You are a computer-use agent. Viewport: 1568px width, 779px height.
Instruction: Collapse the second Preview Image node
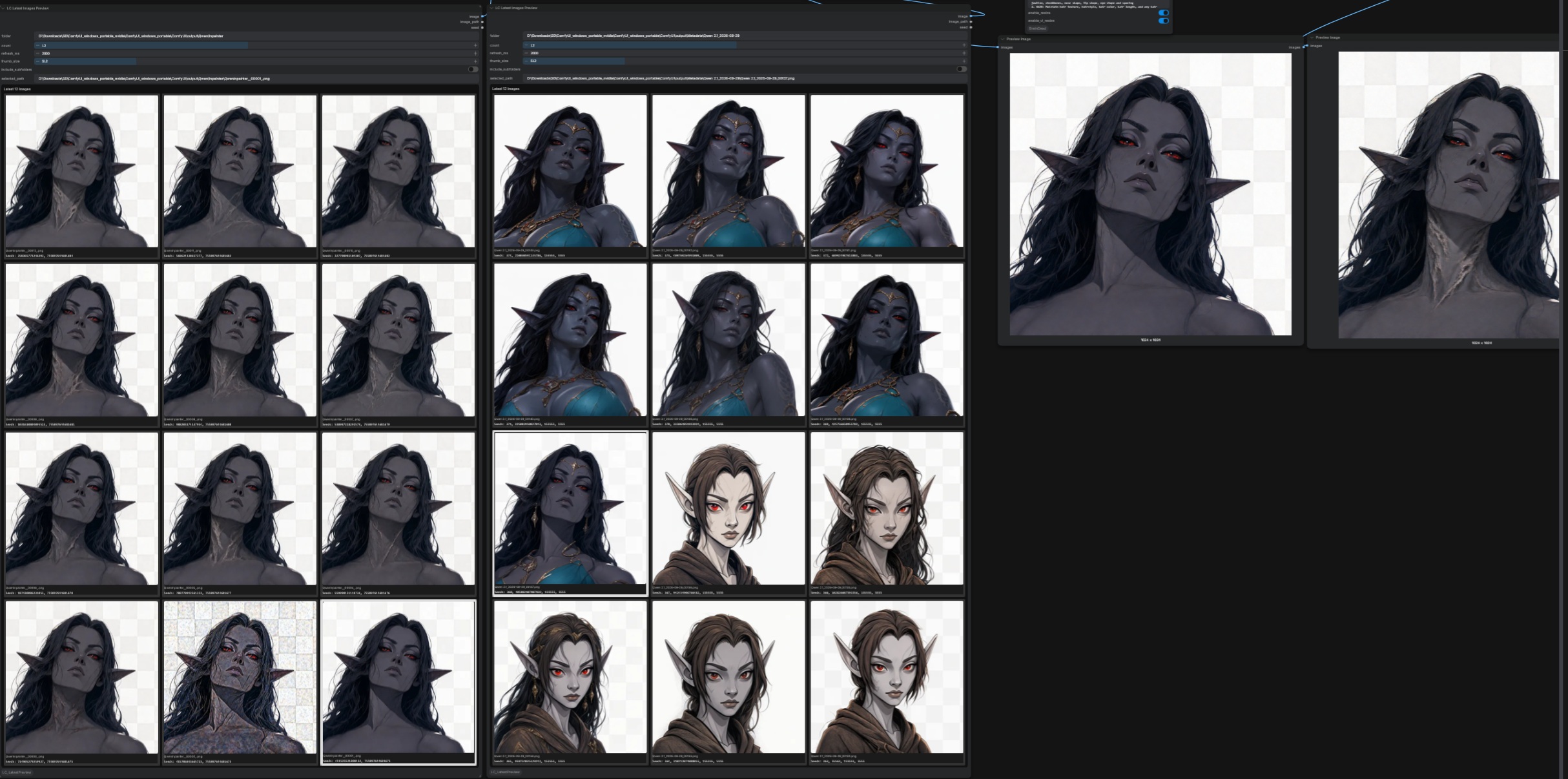1312,37
